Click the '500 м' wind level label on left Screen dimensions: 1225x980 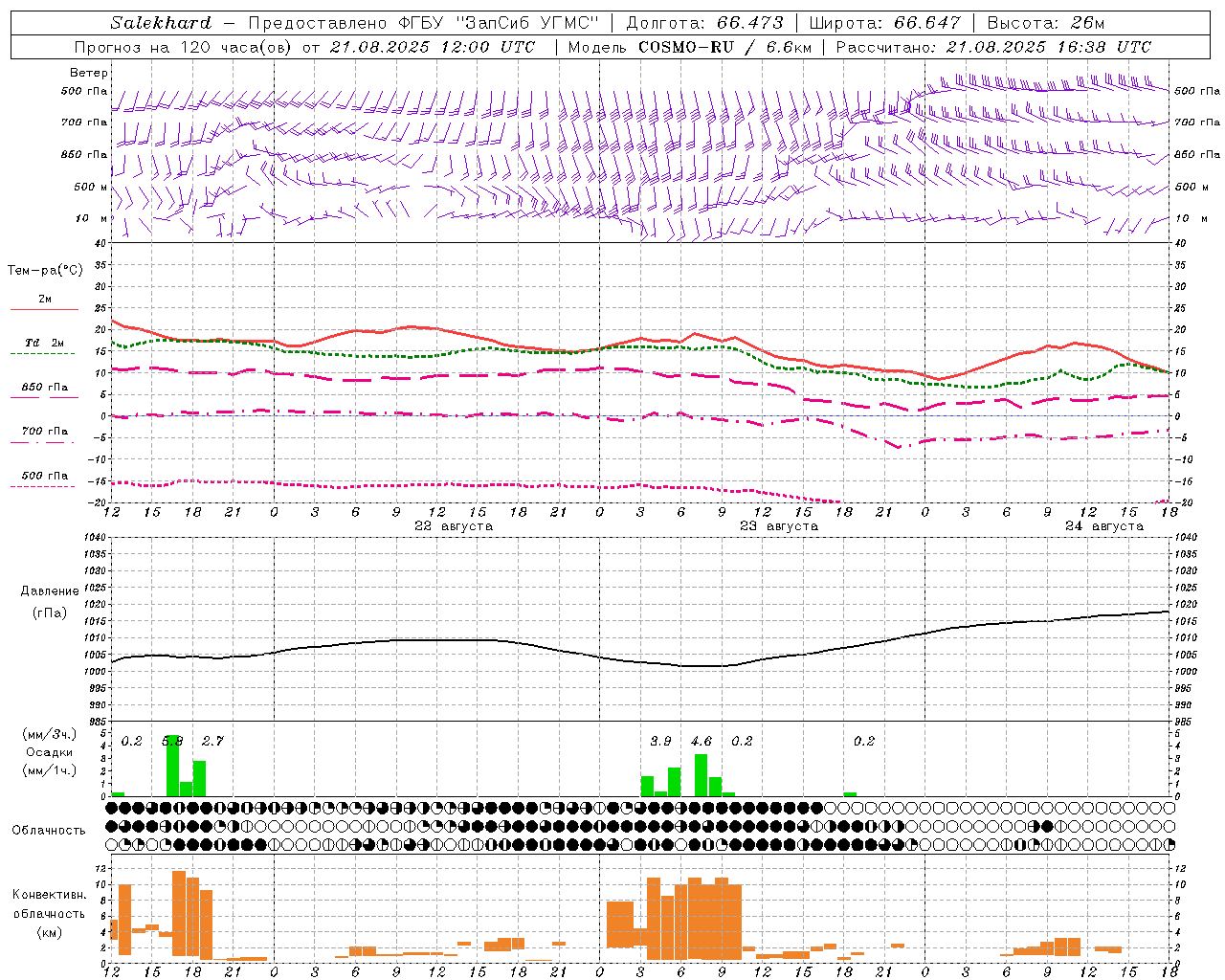(x=91, y=187)
